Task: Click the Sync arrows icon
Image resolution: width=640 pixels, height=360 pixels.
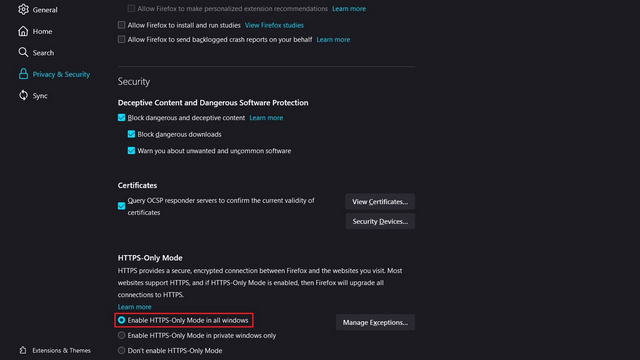Action: click(23, 95)
